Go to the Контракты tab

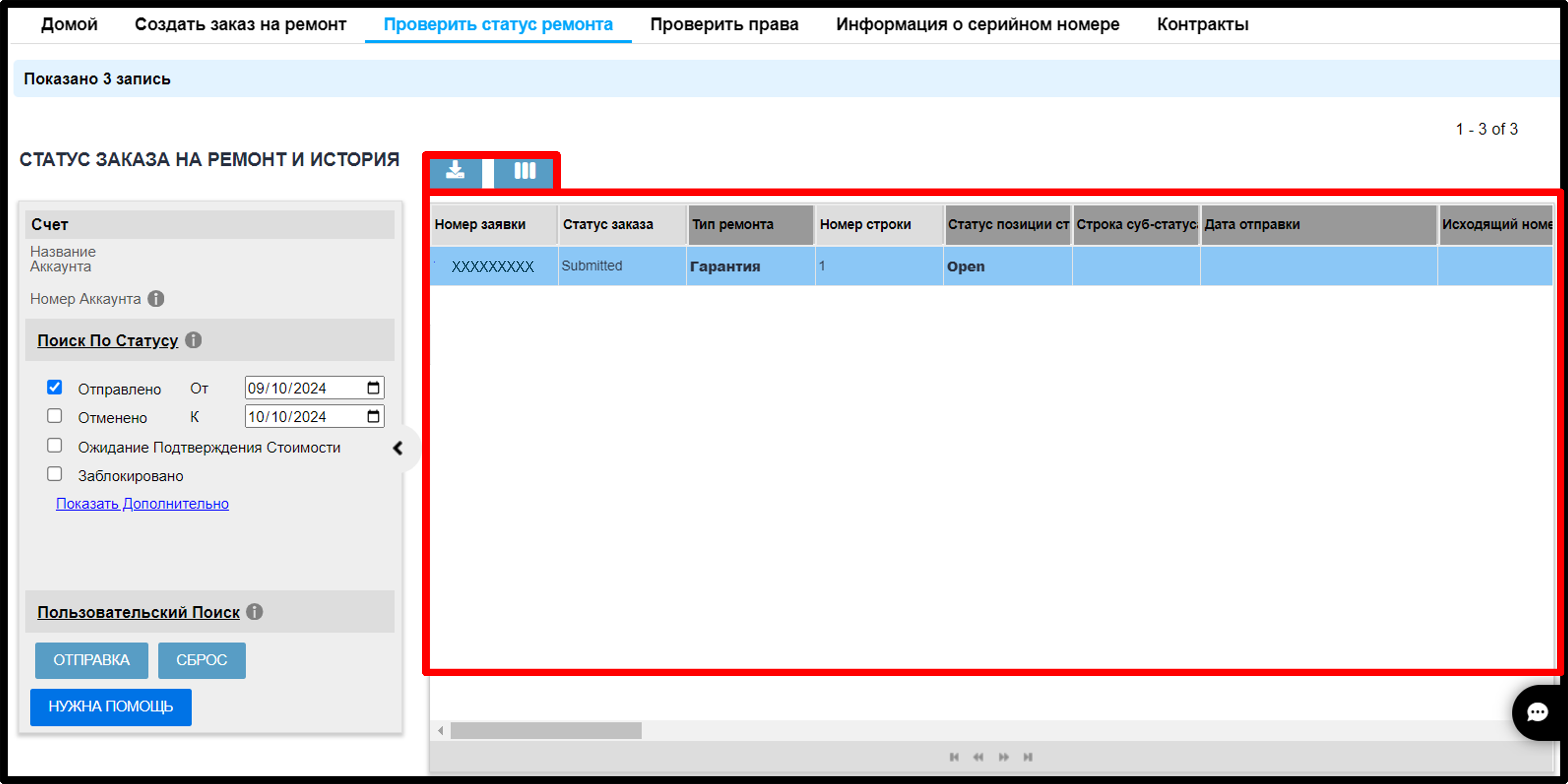tap(1202, 24)
